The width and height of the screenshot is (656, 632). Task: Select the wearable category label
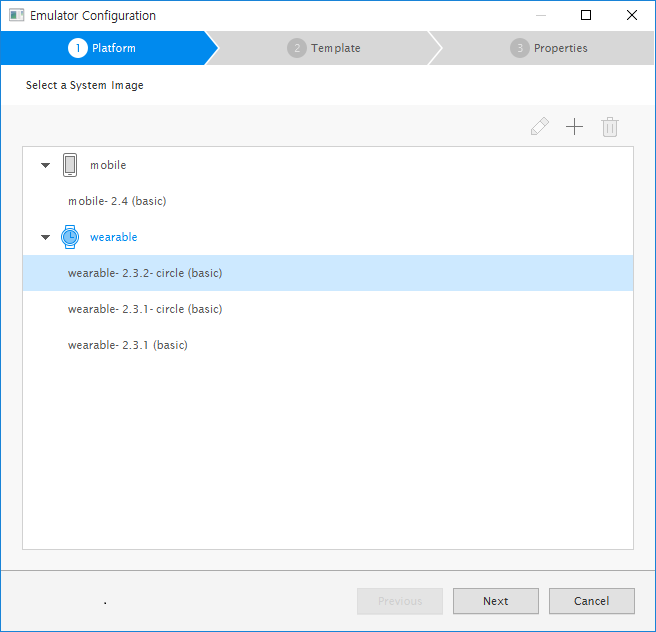(114, 237)
